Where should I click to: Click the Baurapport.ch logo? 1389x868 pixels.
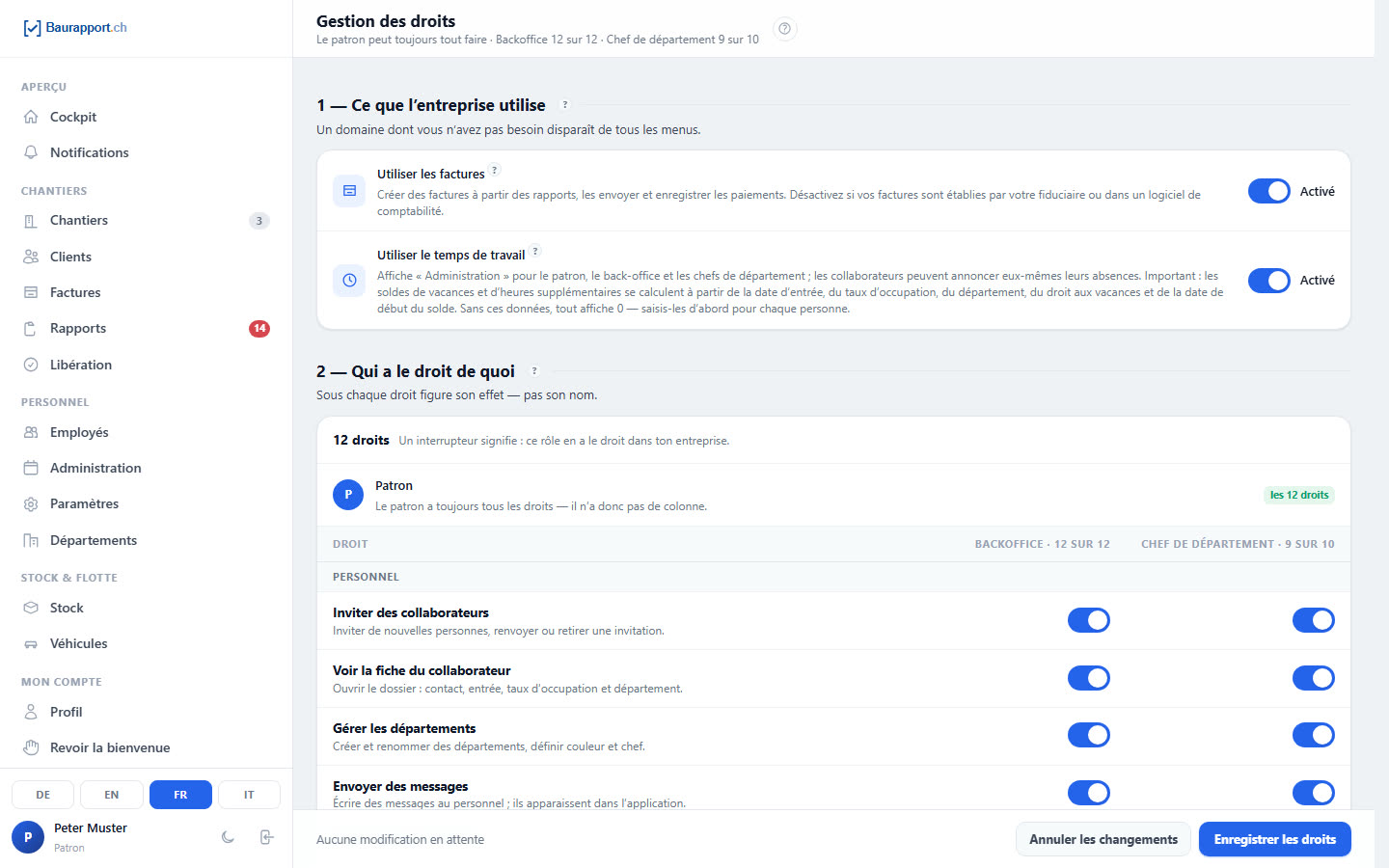[x=74, y=28]
